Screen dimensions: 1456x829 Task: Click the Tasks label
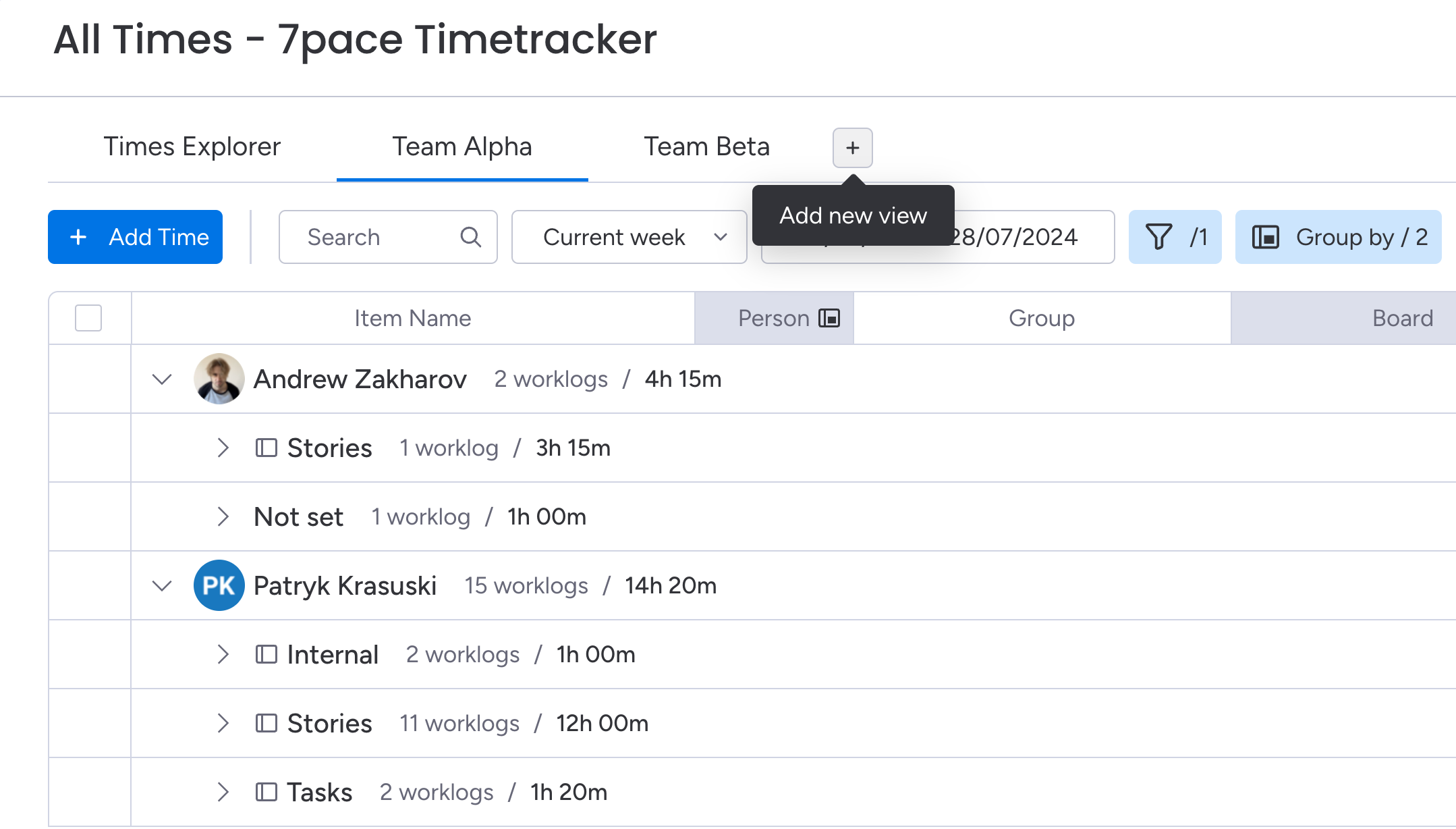[319, 793]
